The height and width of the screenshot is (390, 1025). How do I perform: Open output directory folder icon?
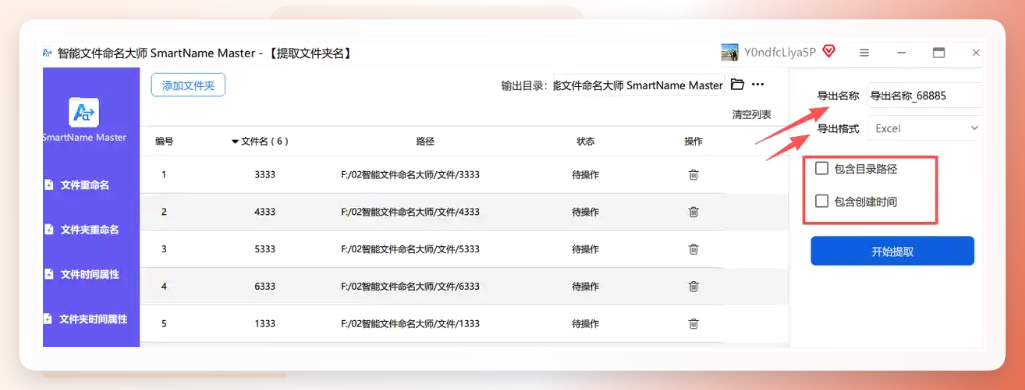(x=737, y=84)
